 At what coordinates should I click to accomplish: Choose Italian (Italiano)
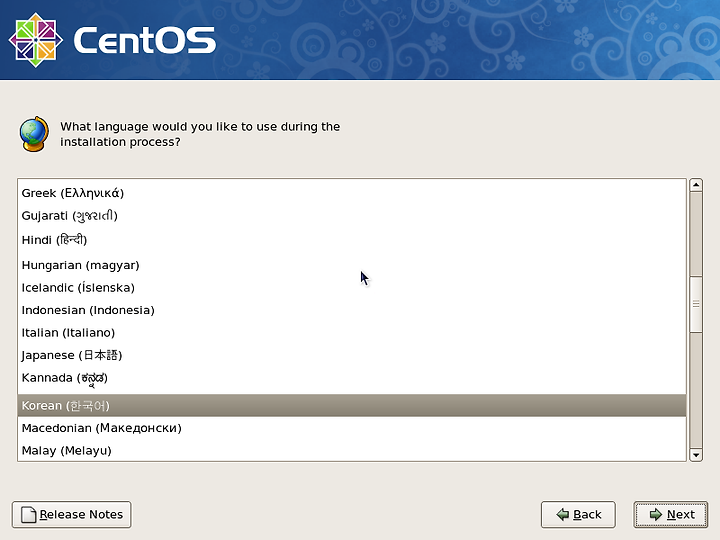352,332
